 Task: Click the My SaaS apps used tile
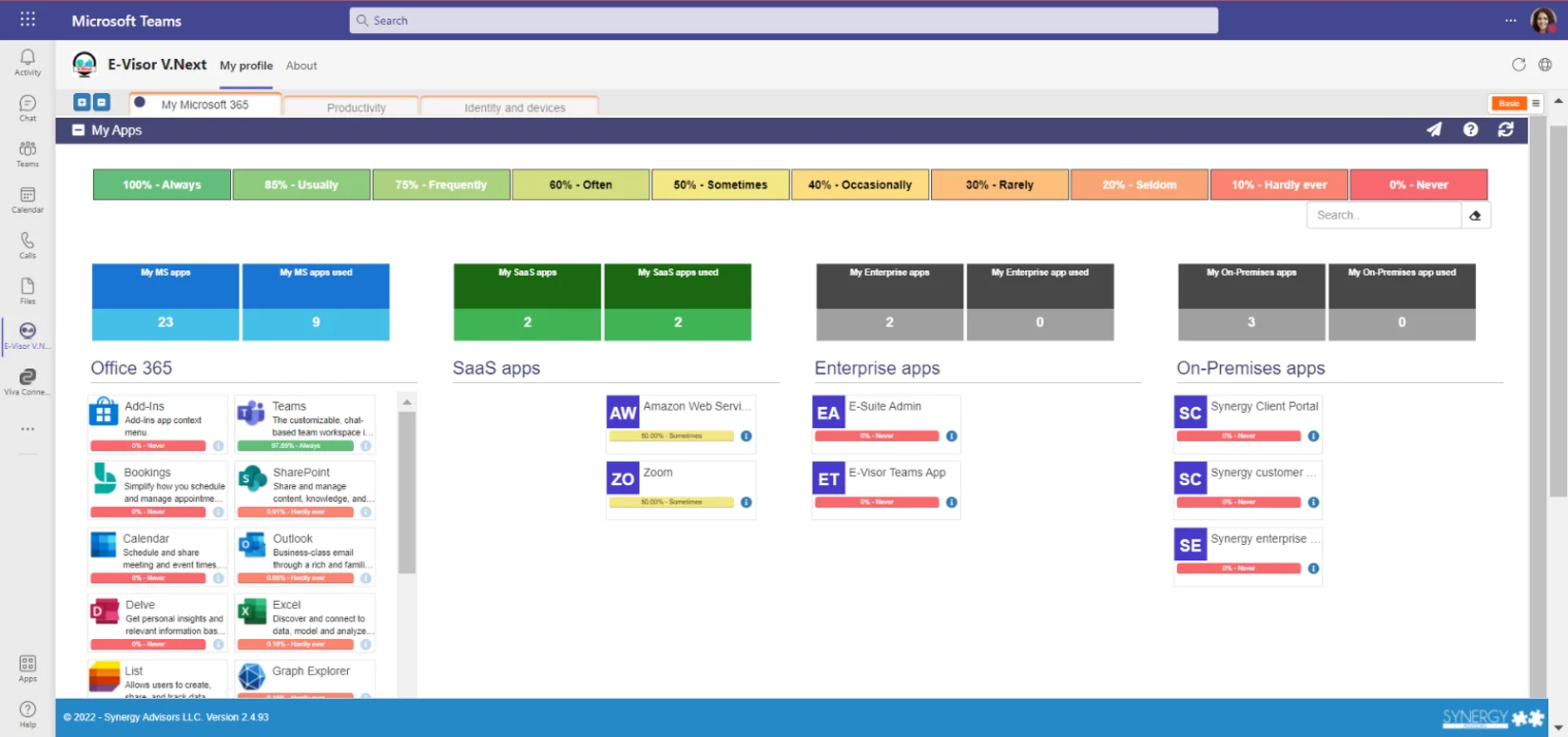pos(678,302)
